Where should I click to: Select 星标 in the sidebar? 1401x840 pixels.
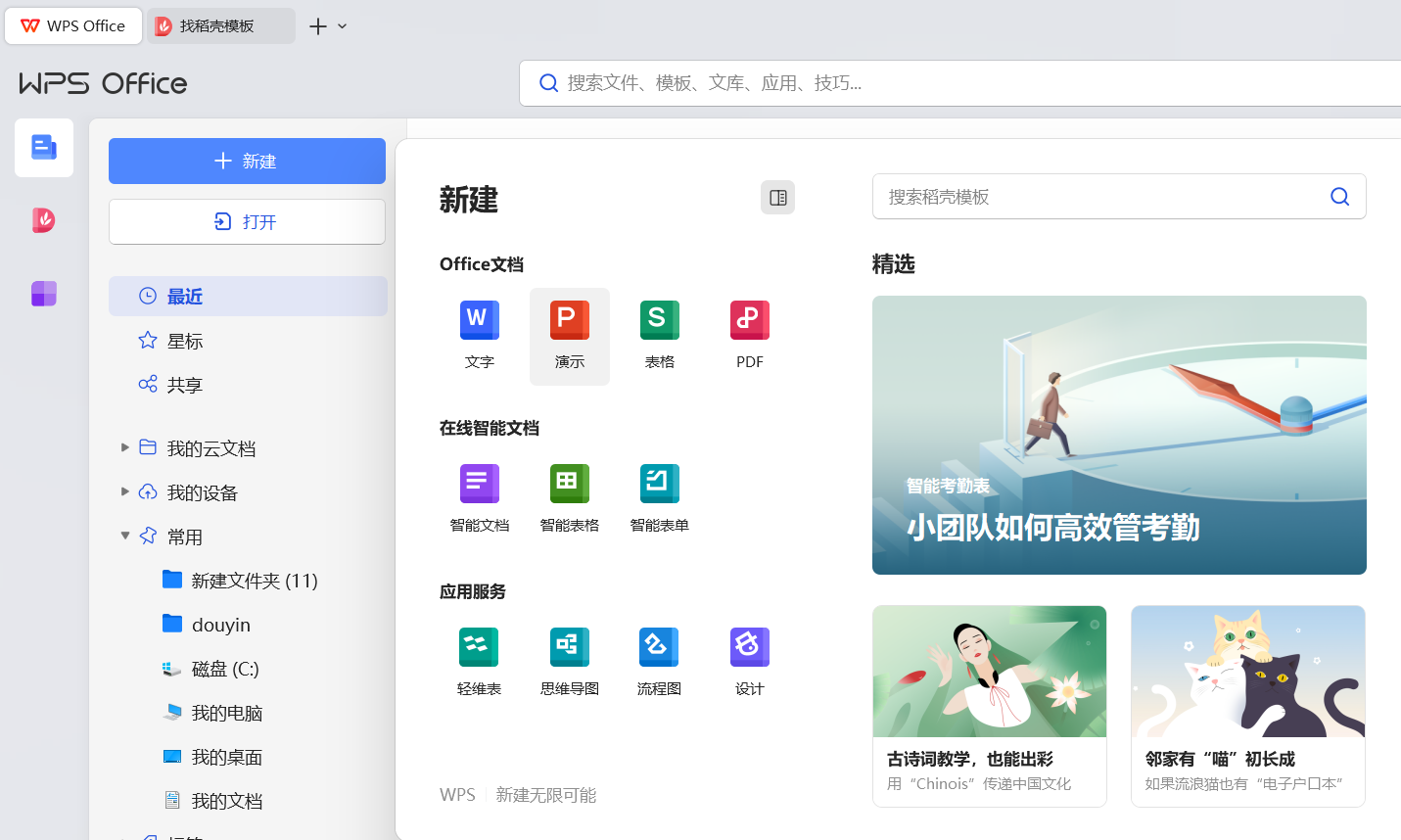(248, 341)
